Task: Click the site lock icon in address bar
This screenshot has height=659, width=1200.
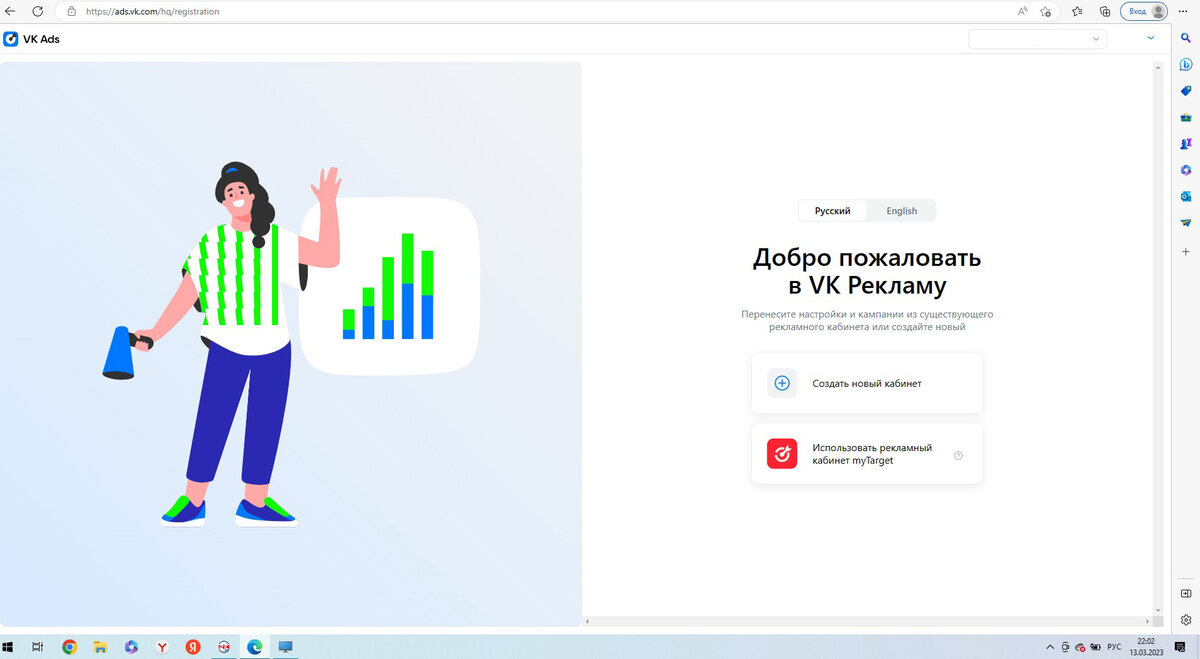Action: [x=72, y=11]
